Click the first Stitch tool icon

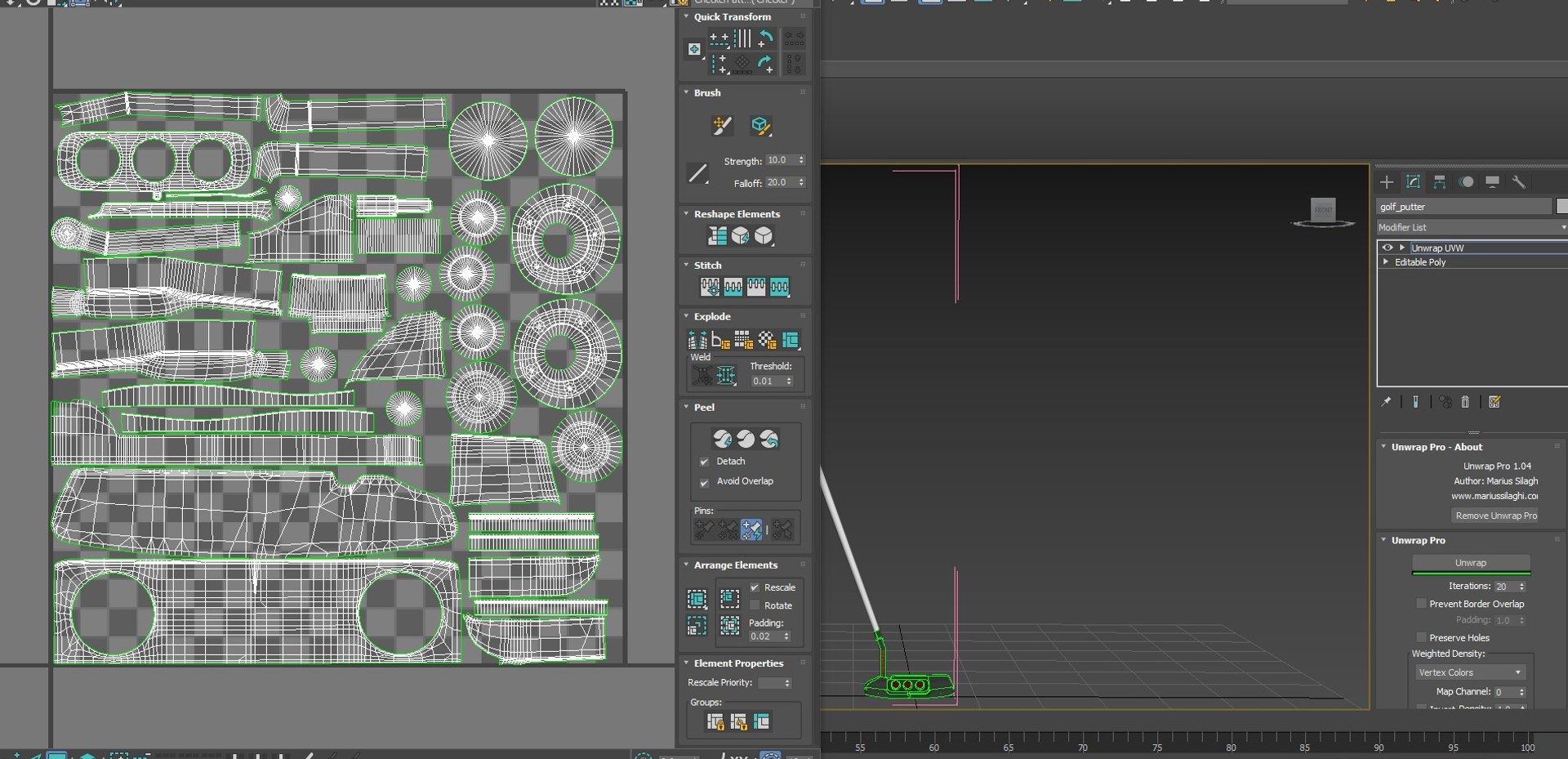[710, 287]
